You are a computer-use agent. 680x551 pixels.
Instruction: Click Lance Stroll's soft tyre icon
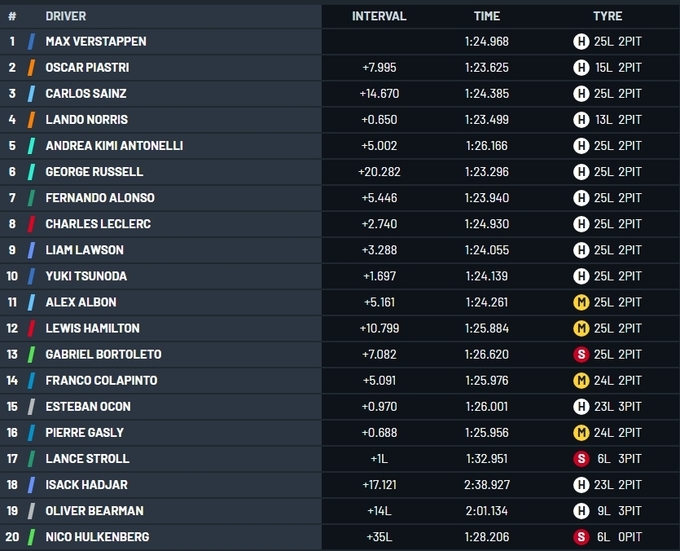[579, 458]
